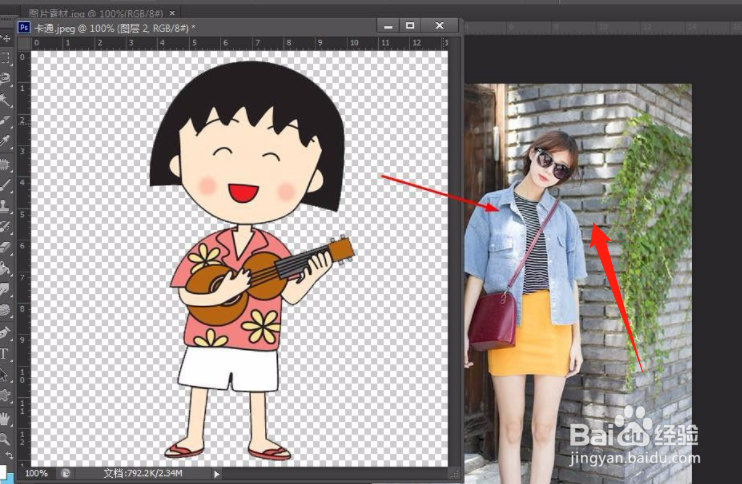Select the Sponge tool
Viewport: 742px width, 484px height.
tap(5, 310)
